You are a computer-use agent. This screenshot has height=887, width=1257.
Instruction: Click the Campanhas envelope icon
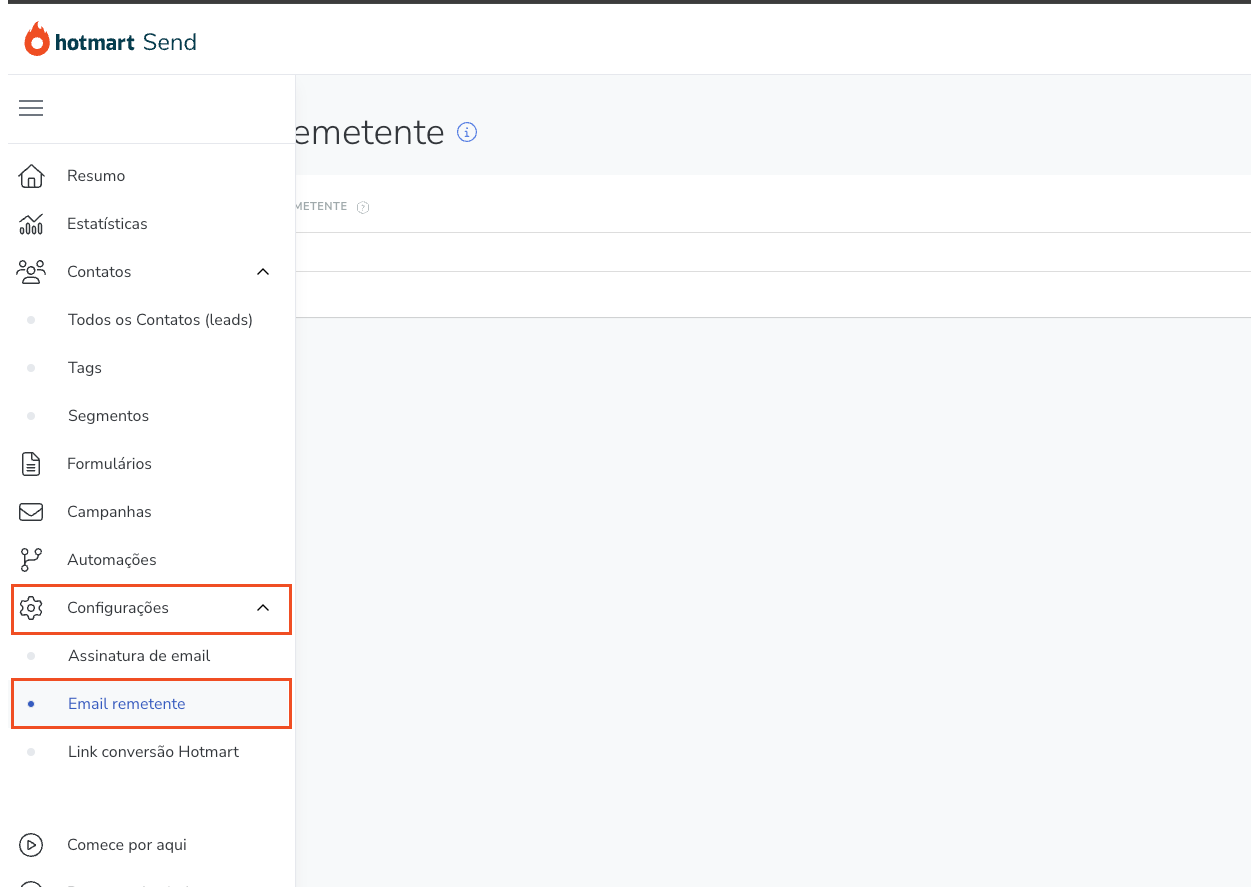pyautogui.click(x=31, y=512)
